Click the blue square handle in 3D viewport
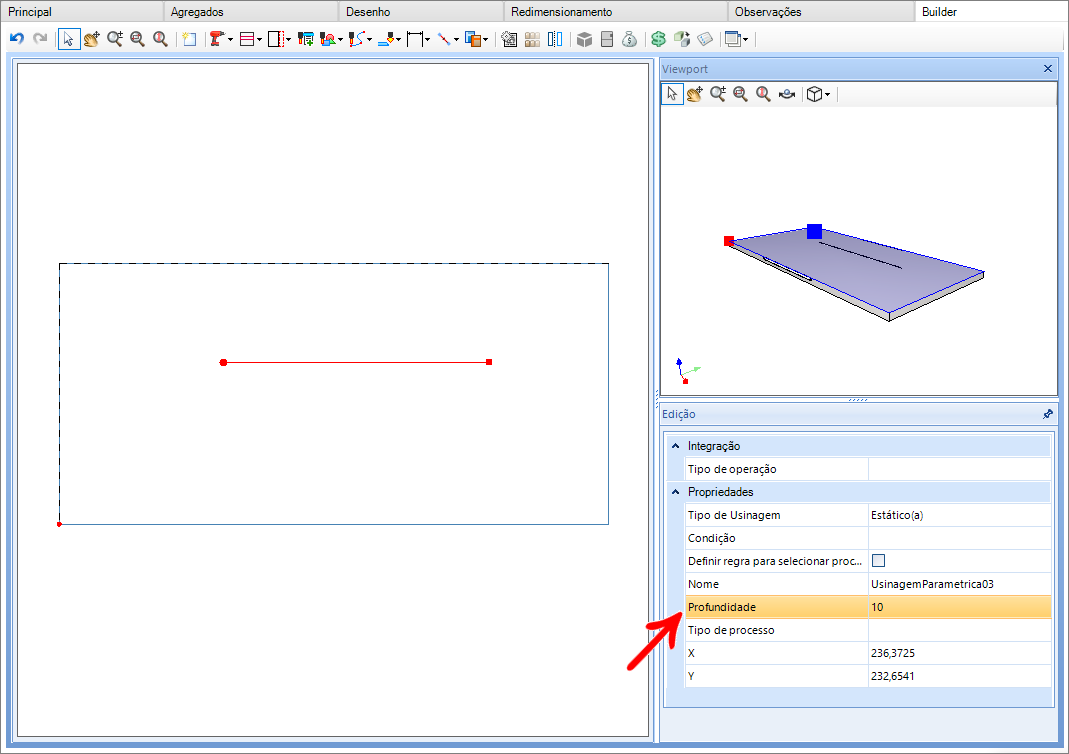This screenshot has width=1069, height=754. [x=814, y=232]
